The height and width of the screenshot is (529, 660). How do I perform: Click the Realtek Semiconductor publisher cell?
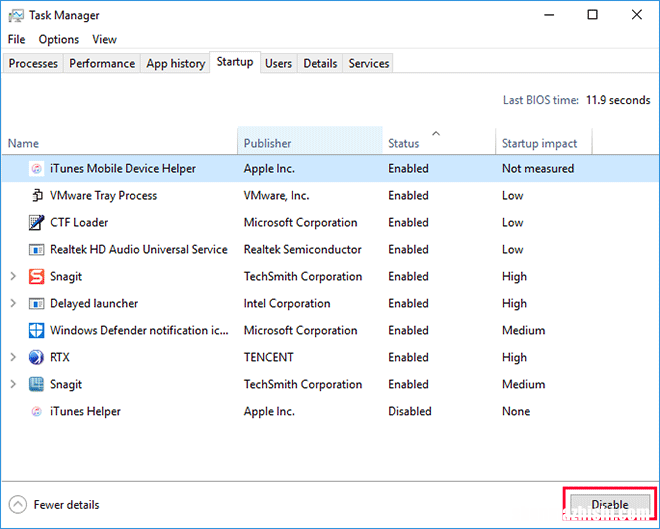pyautogui.click(x=303, y=250)
